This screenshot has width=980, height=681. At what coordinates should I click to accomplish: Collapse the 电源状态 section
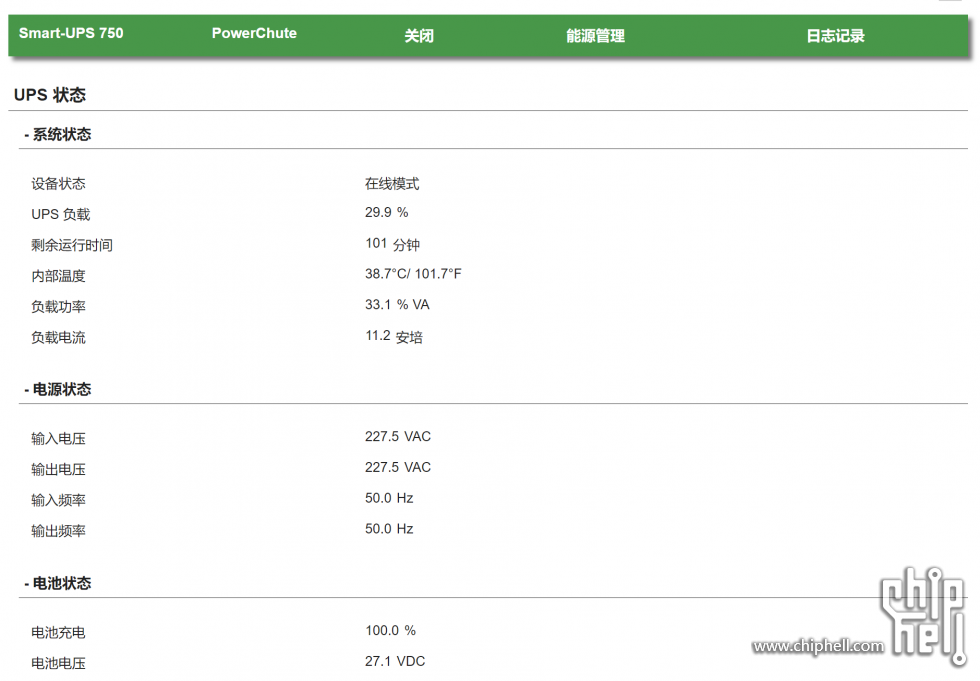click(58, 389)
